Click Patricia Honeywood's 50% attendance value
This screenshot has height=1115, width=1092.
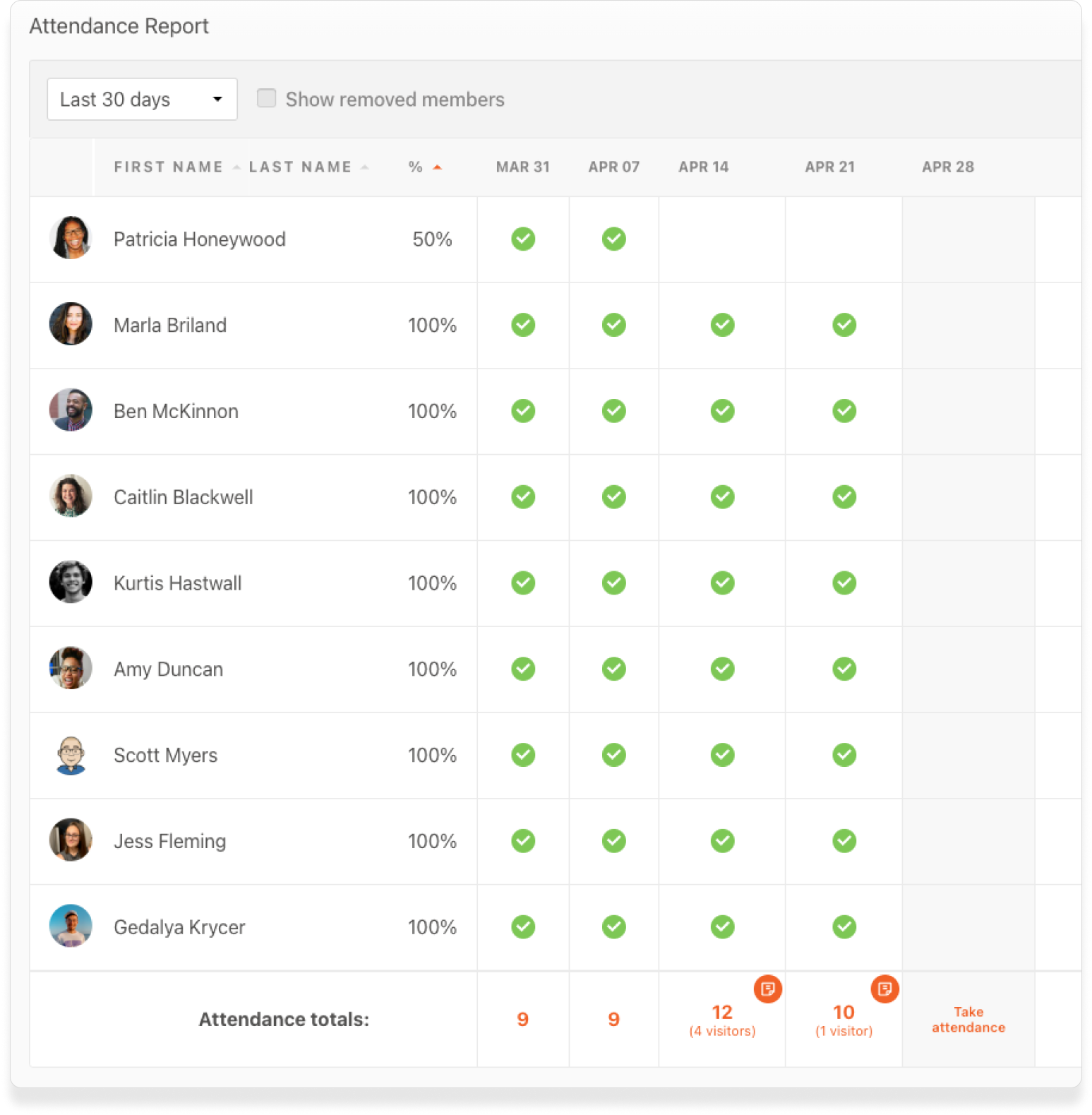click(431, 239)
